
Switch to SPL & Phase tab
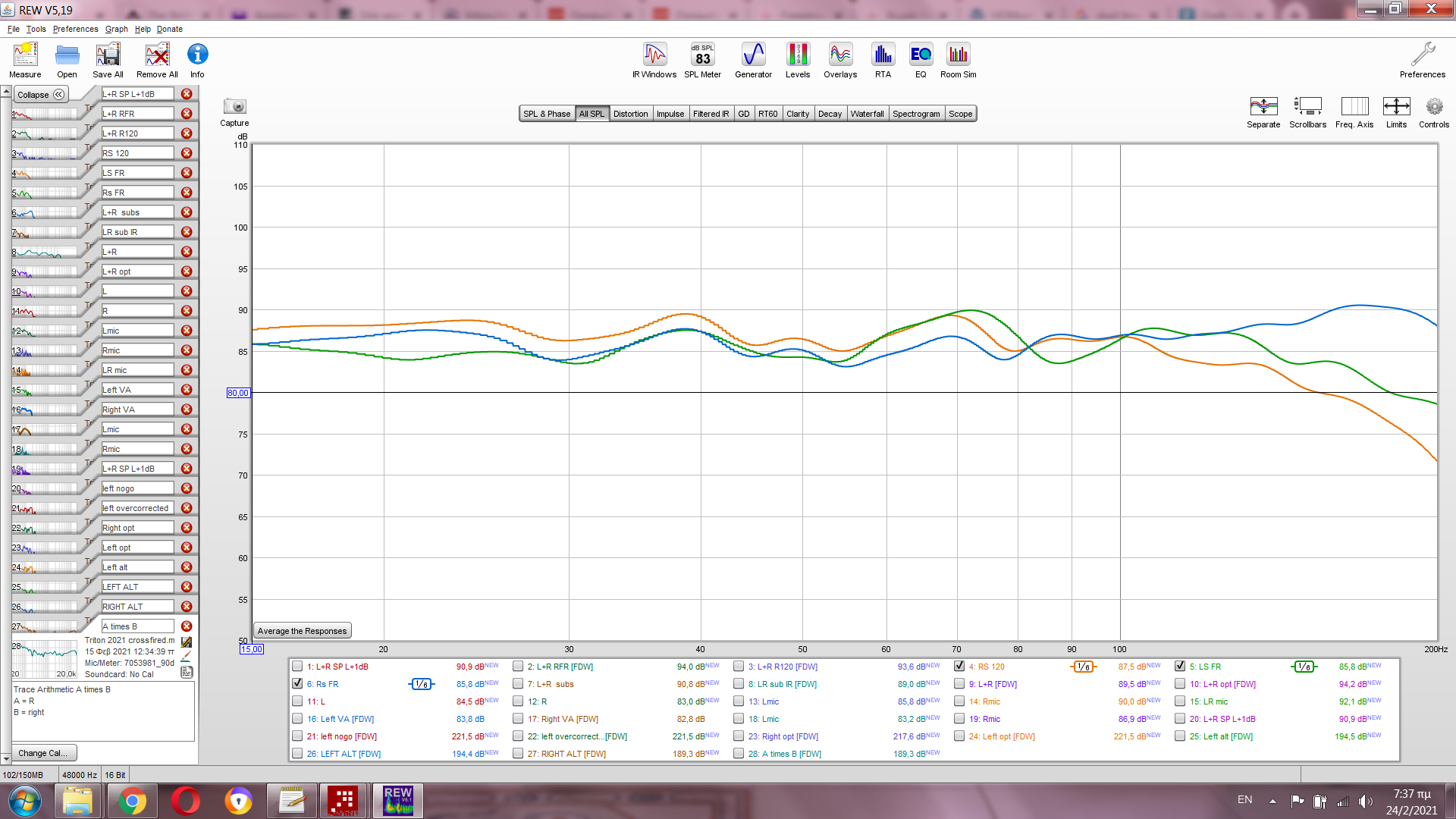tap(547, 114)
